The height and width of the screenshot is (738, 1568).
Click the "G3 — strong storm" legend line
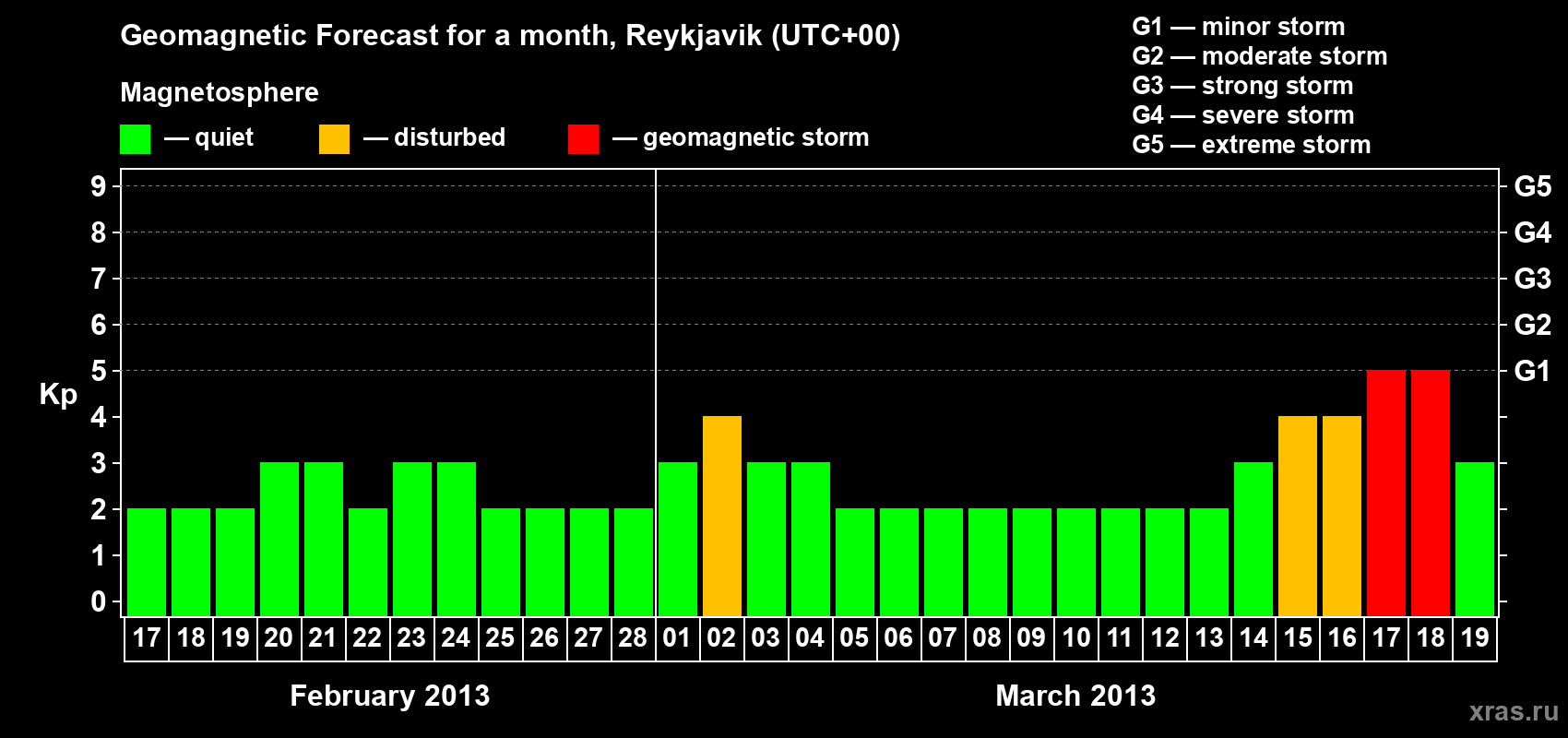tap(1242, 86)
